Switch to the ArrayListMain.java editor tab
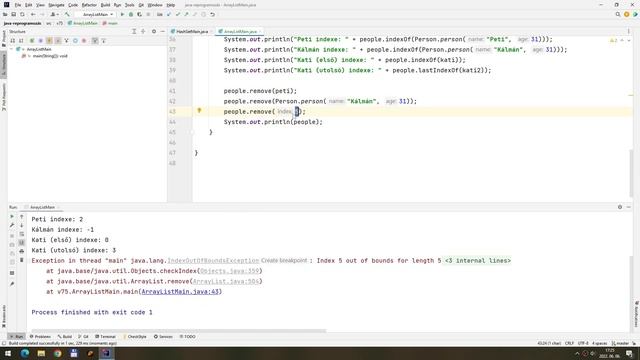The width and height of the screenshot is (640, 360). 240,31
